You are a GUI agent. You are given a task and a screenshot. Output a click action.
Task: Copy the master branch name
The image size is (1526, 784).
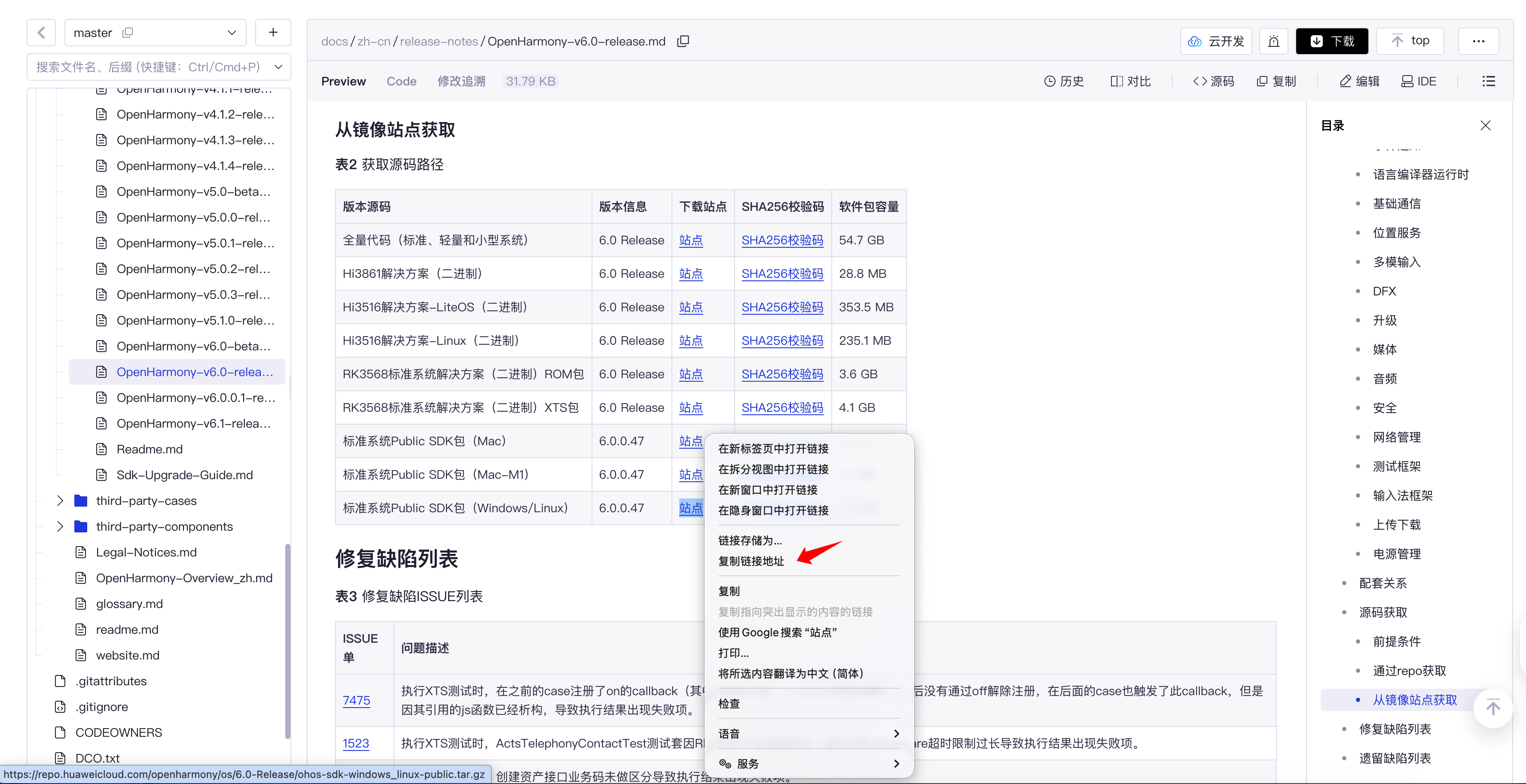click(127, 33)
